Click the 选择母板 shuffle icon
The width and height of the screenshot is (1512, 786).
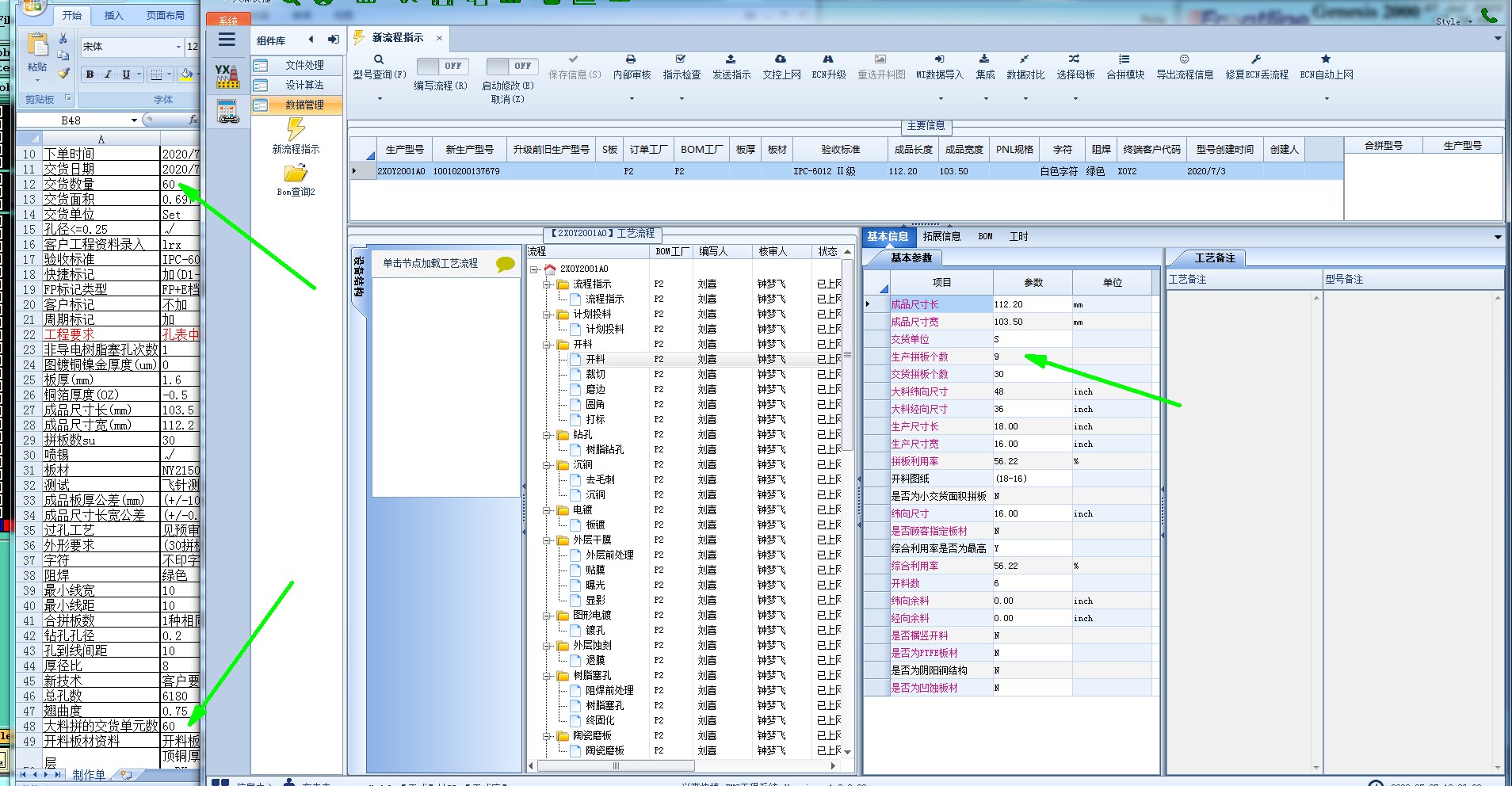click(x=1075, y=59)
